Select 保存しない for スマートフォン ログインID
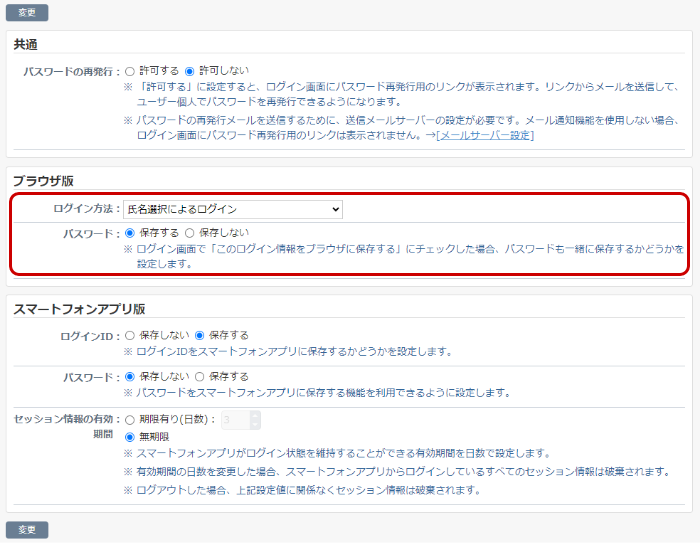The height and width of the screenshot is (543, 700). [x=130, y=336]
